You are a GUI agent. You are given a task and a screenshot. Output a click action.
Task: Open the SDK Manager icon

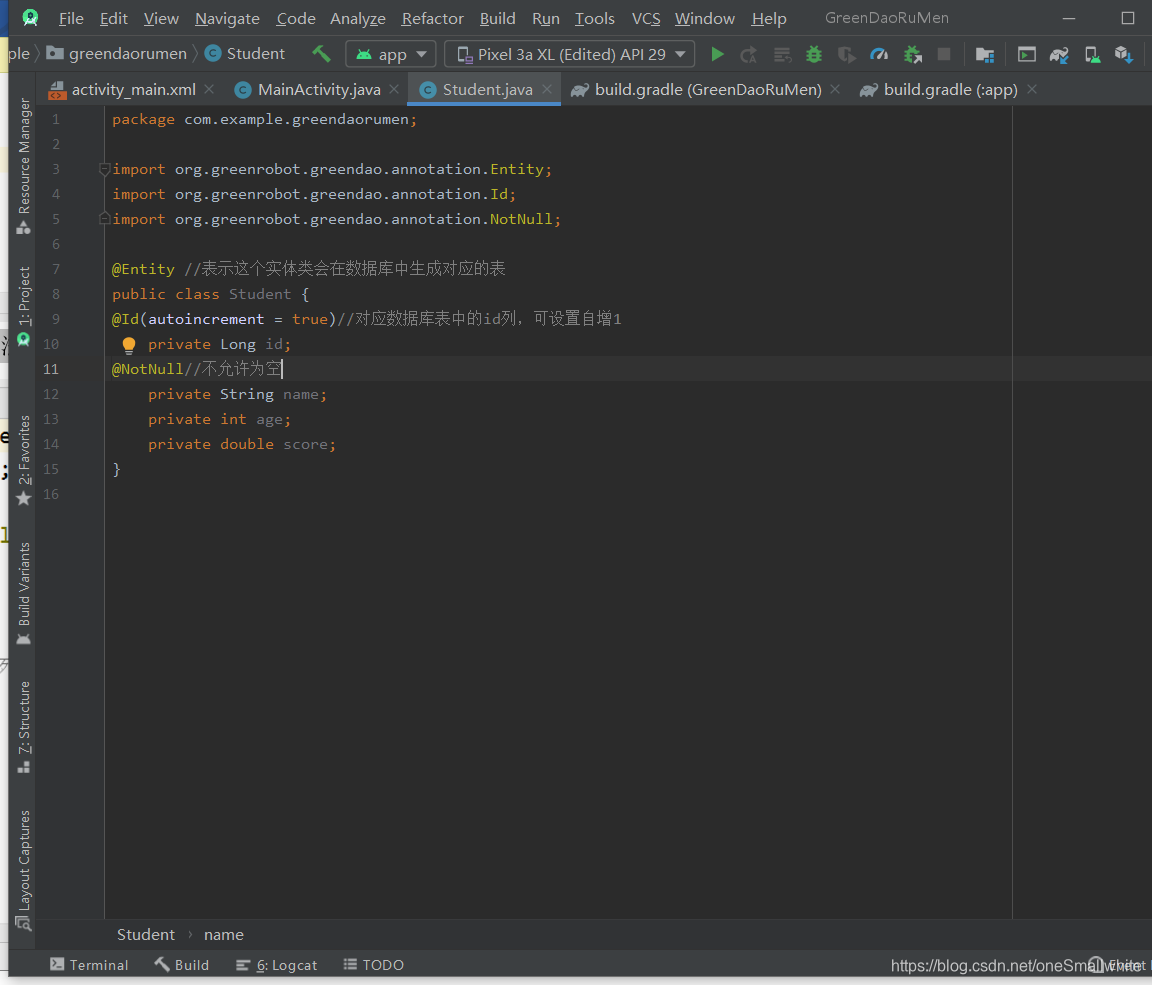[1124, 54]
